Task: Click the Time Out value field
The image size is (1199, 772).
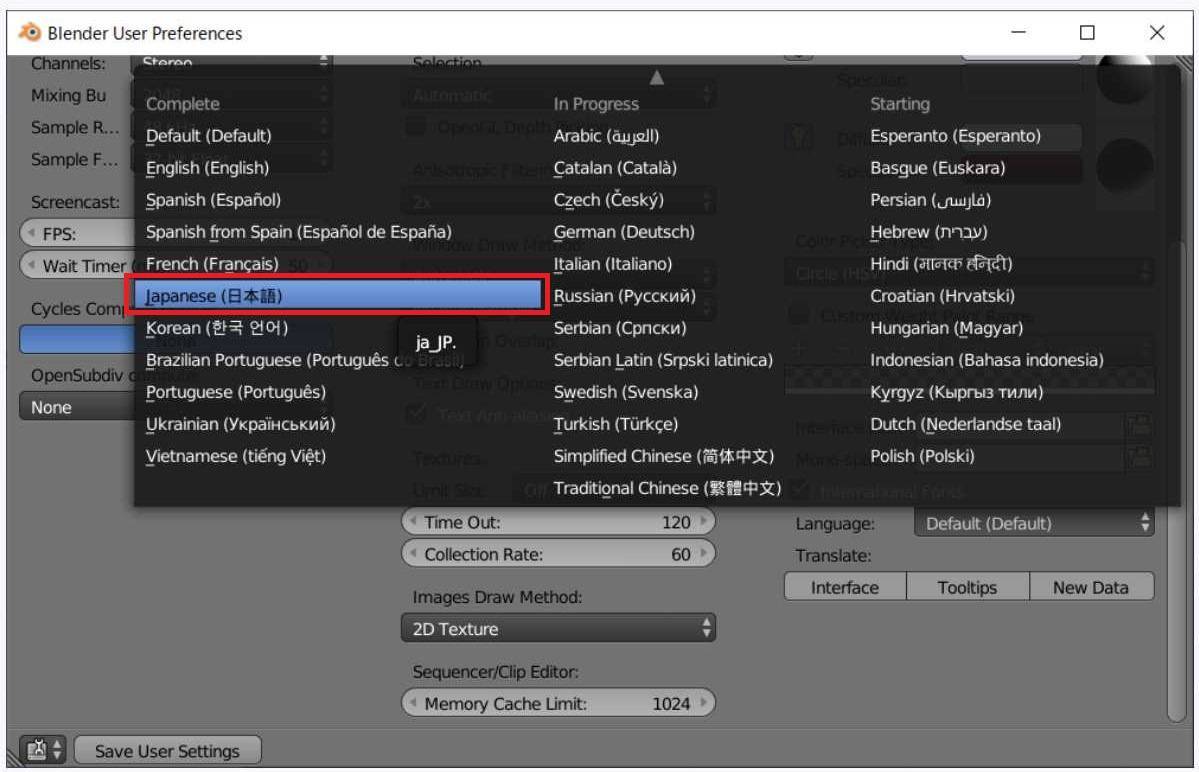Action: pyautogui.click(x=558, y=522)
